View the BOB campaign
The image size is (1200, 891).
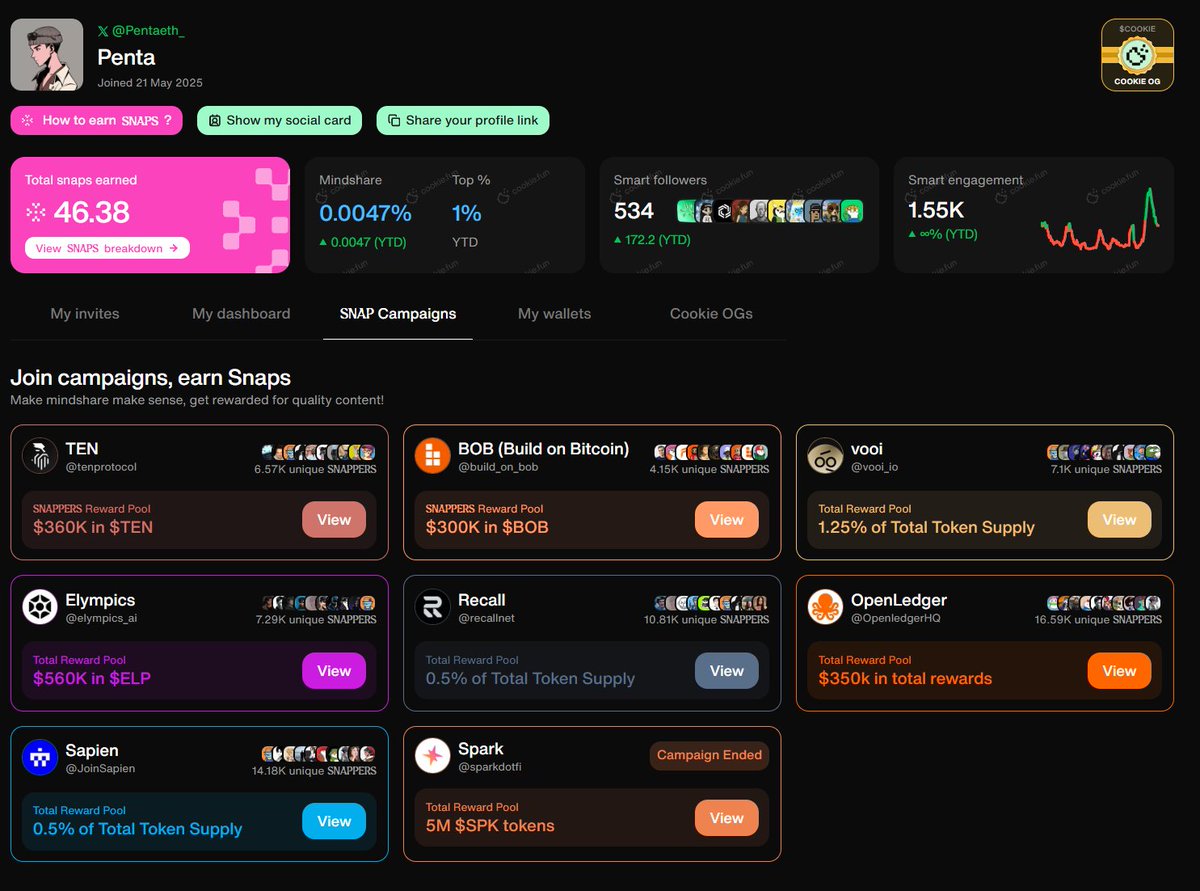727,520
